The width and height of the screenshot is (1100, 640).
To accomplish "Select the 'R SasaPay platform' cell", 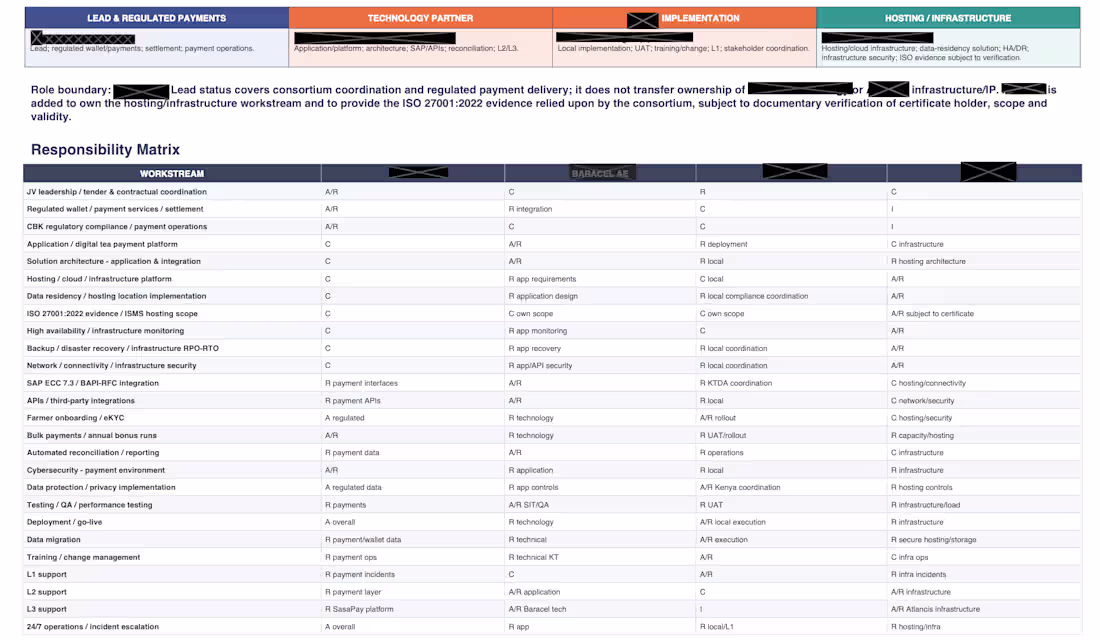I will [x=359, y=609].
